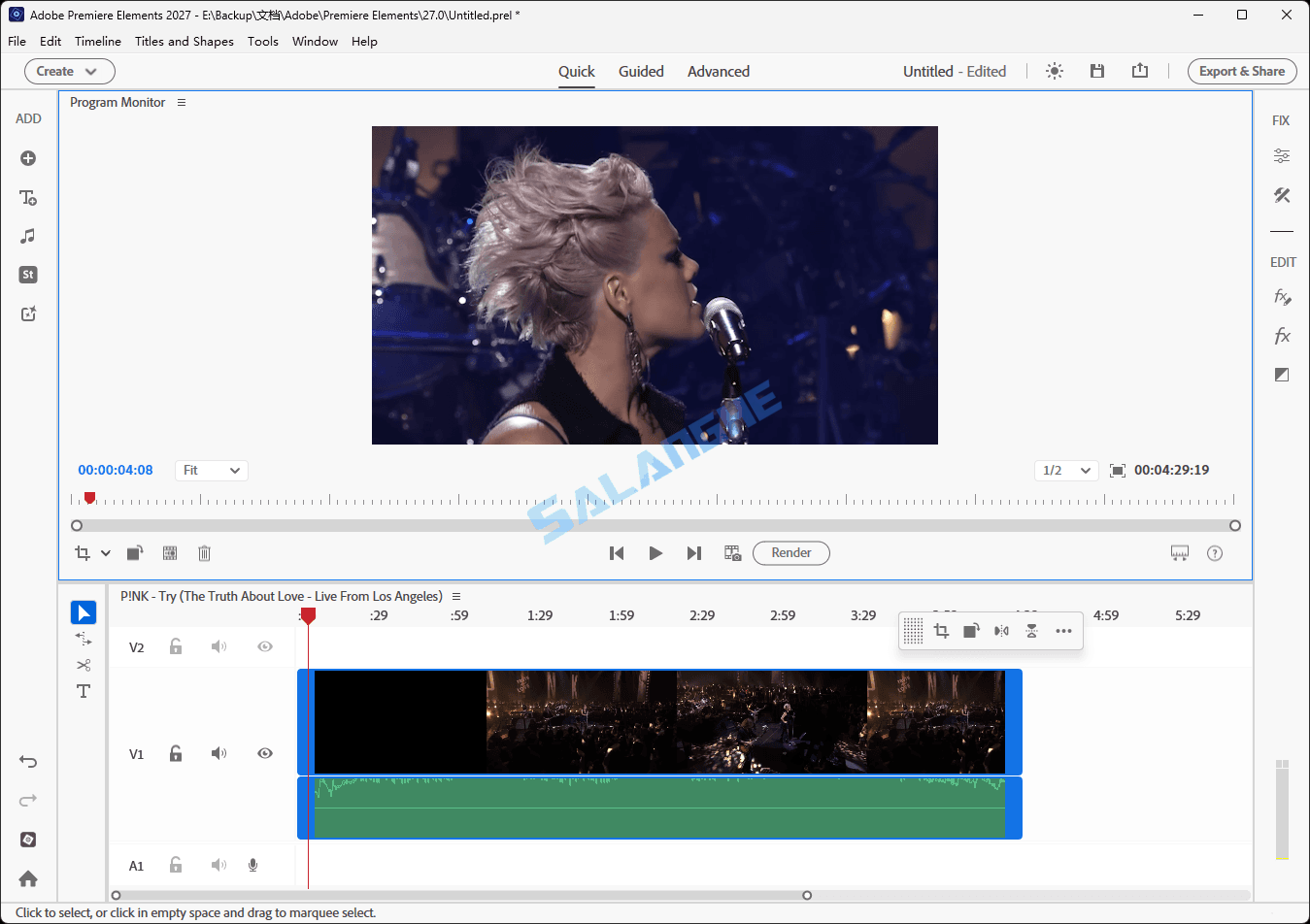The image size is (1310, 924).
Task: Click the Undo arrow
Action: point(28,762)
